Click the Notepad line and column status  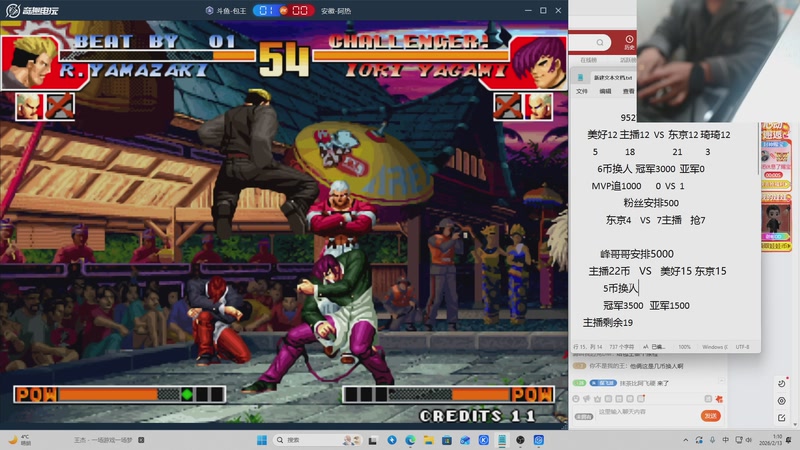588,347
